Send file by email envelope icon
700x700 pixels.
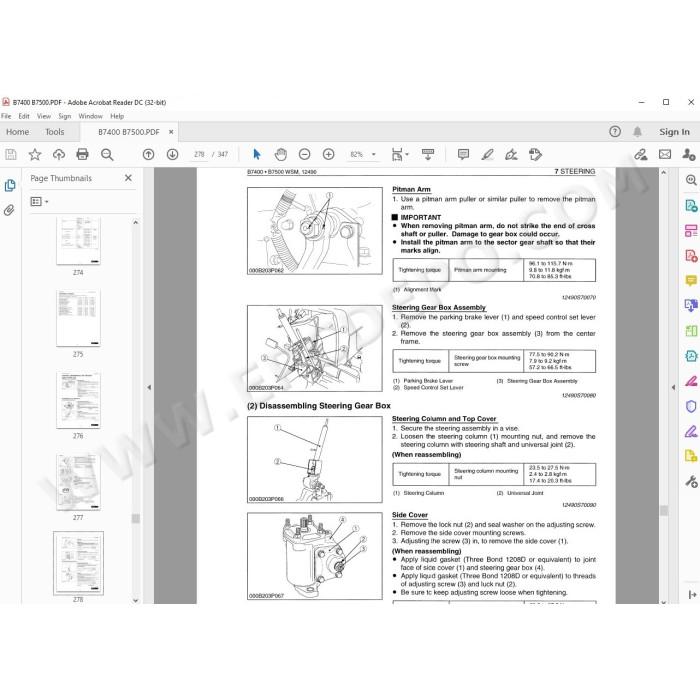pos(665,154)
